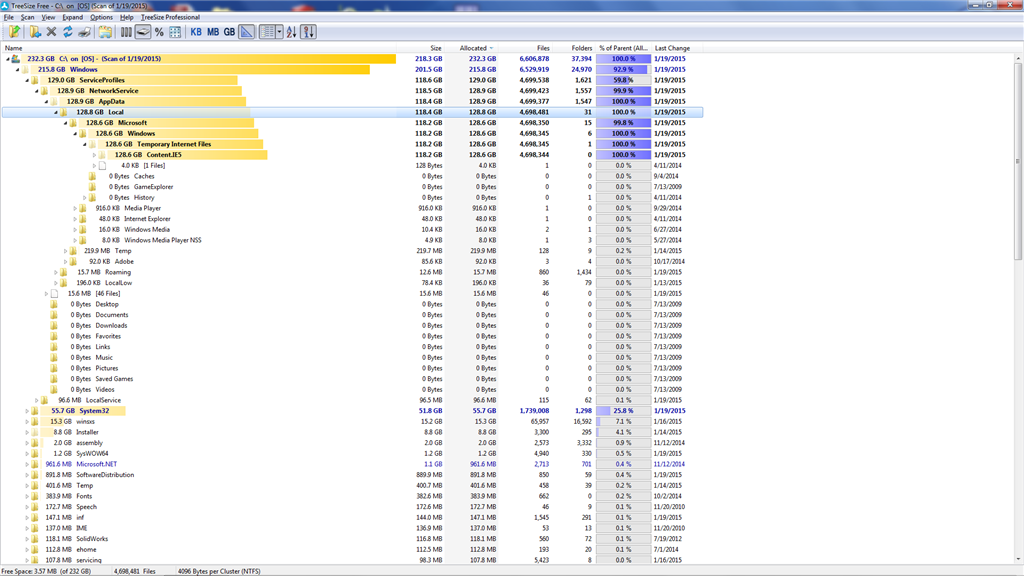Refresh the scan with the blue arrows icon
This screenshot has height=576, width=1024.
point(67,31)
